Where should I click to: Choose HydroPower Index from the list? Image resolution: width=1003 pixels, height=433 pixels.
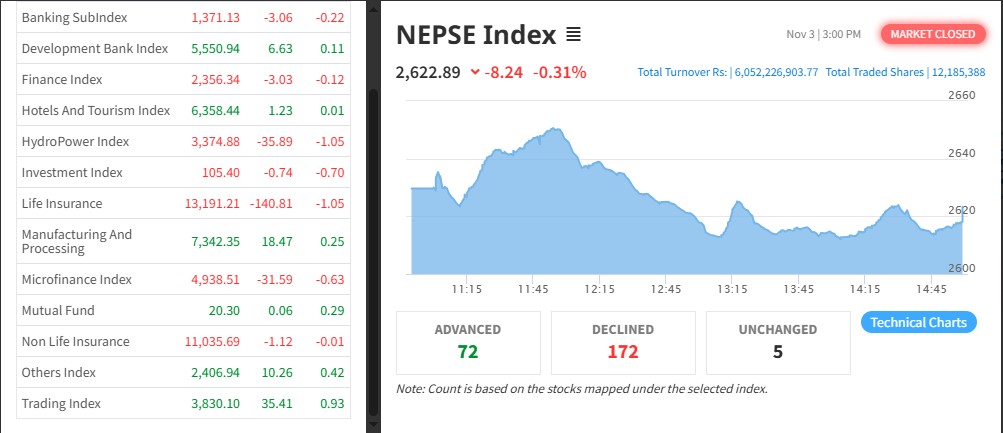click(75, 141)
